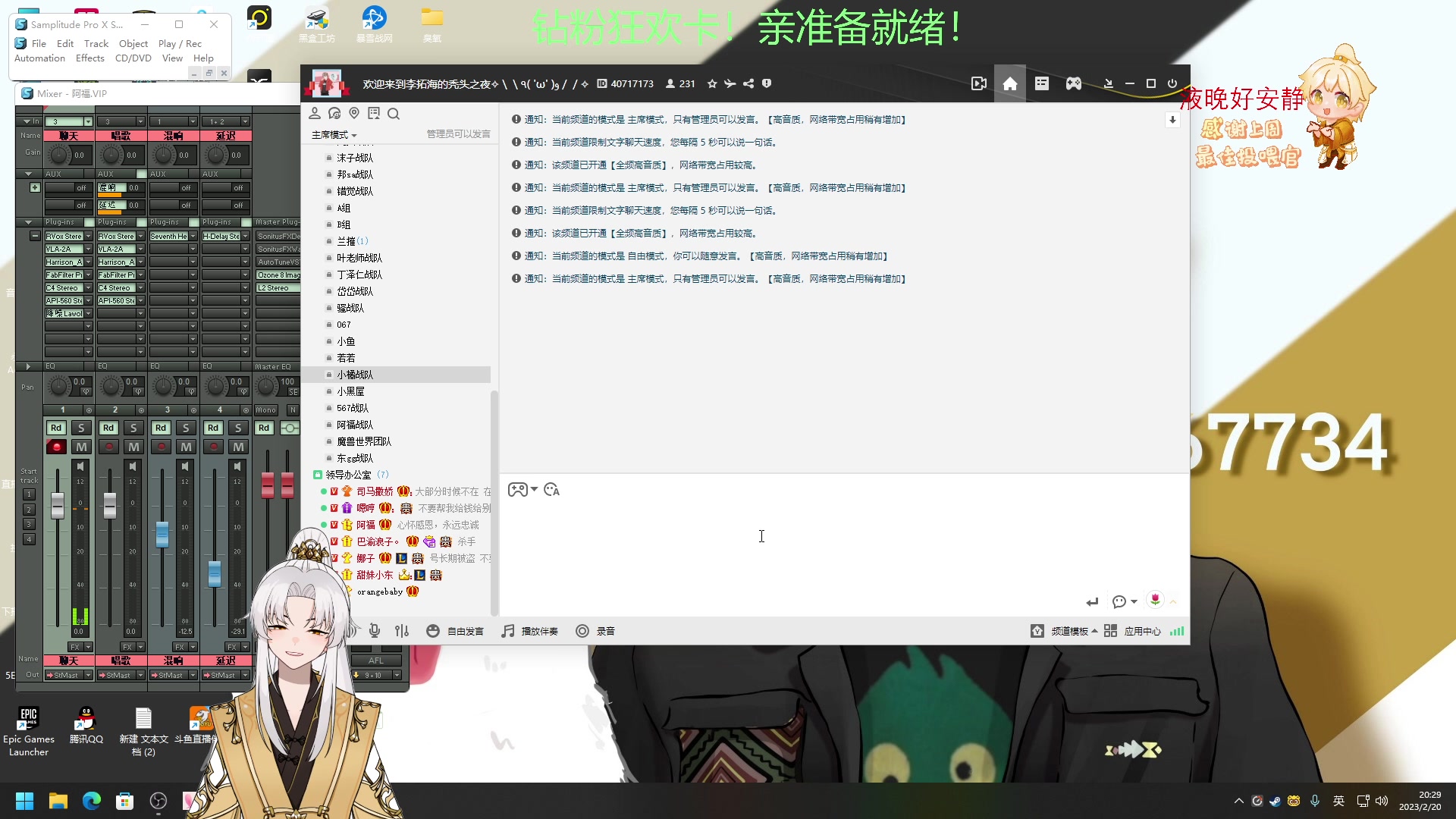This screenshot has height=819, width=1456.
Task: Click 录音 record button in bottom bar
Action: click(x=595, y=631)
